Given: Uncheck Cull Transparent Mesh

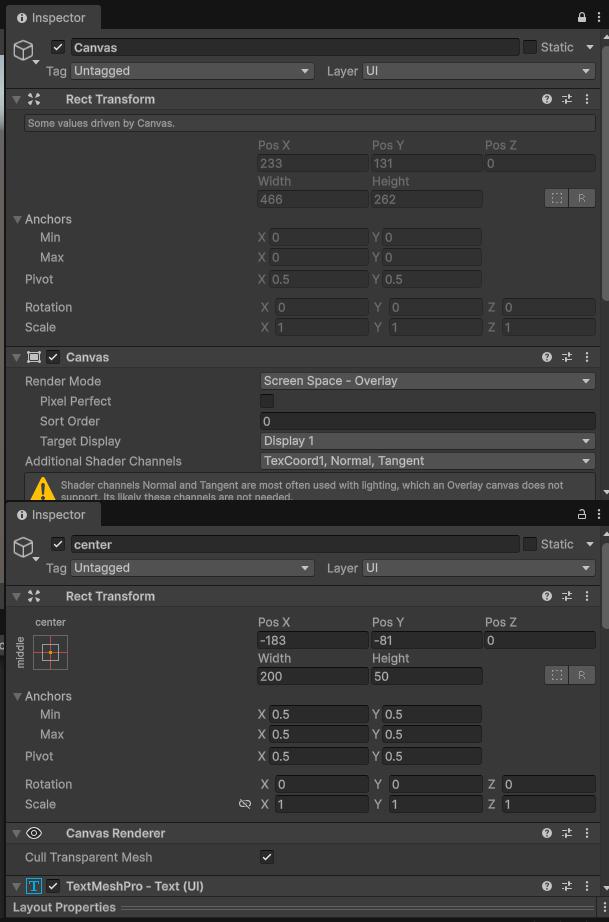Looking at the screenshot, I should point(267,857).
